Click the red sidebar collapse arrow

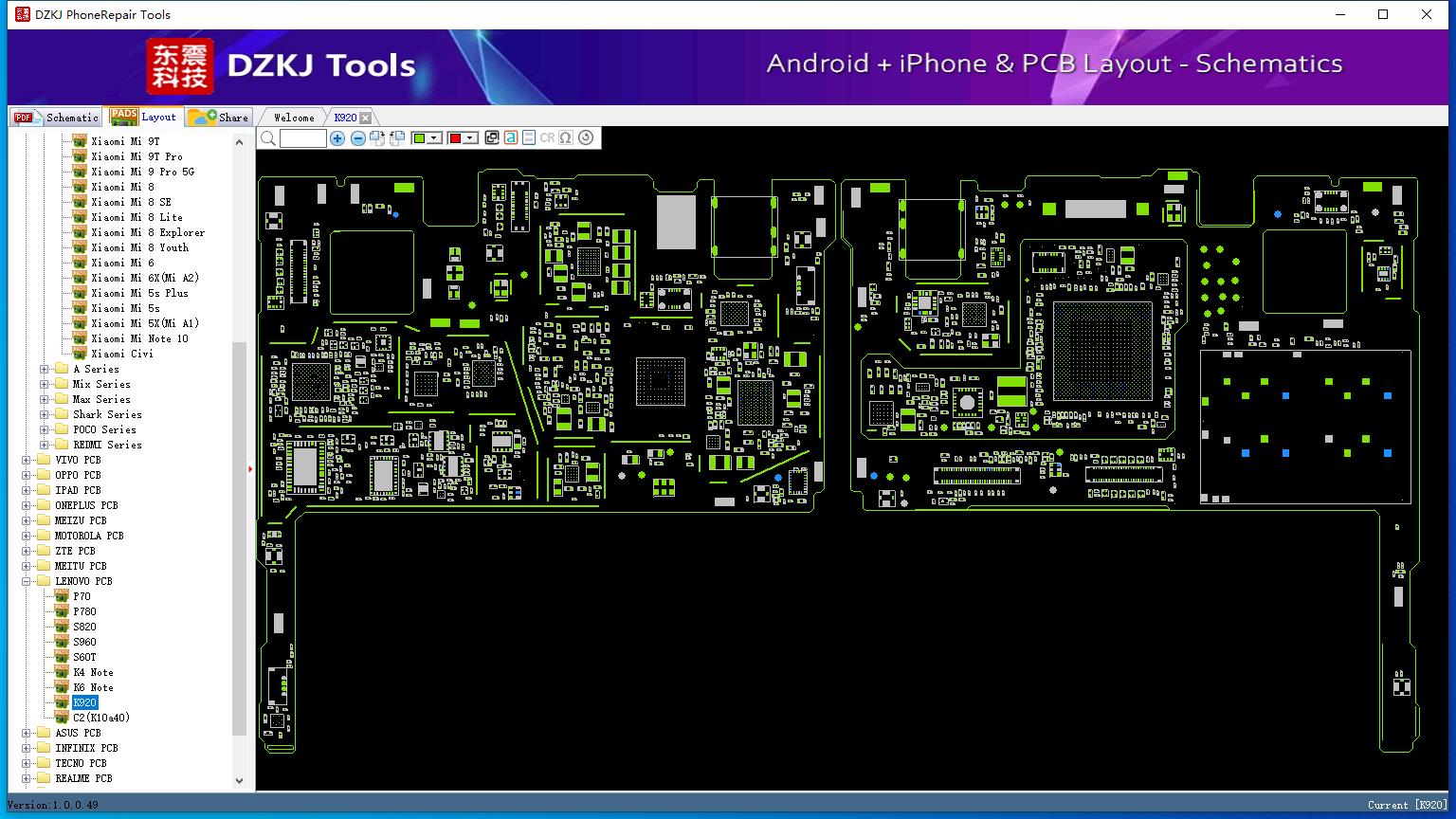[x=250, y=468]
